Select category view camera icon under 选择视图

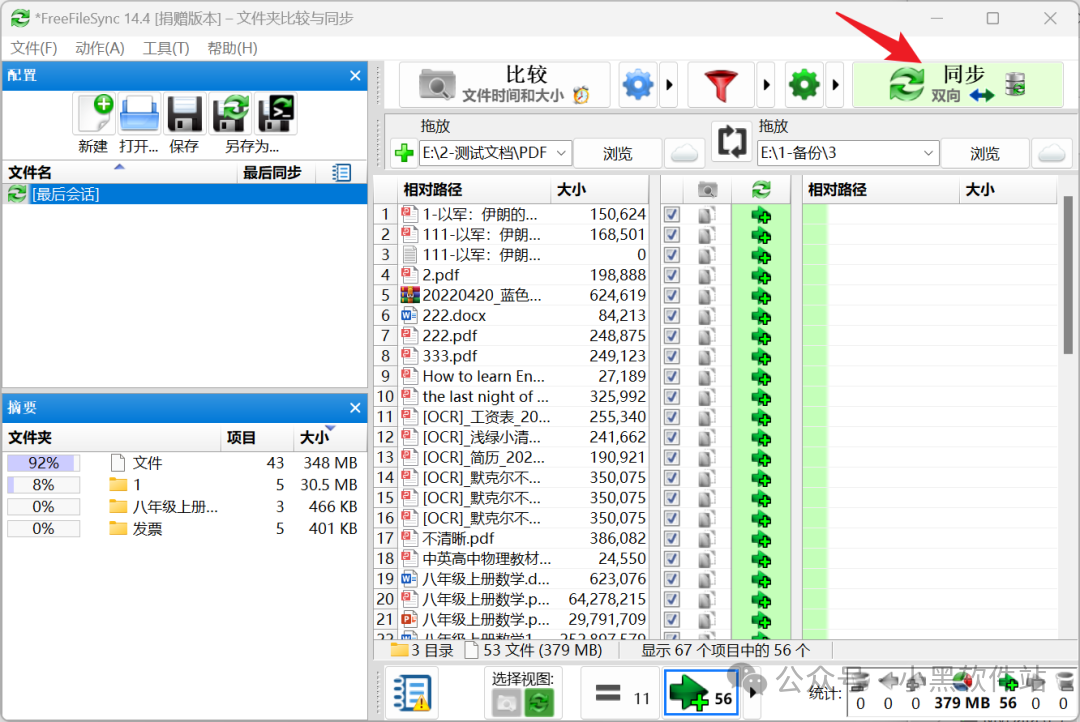(506, 703)
